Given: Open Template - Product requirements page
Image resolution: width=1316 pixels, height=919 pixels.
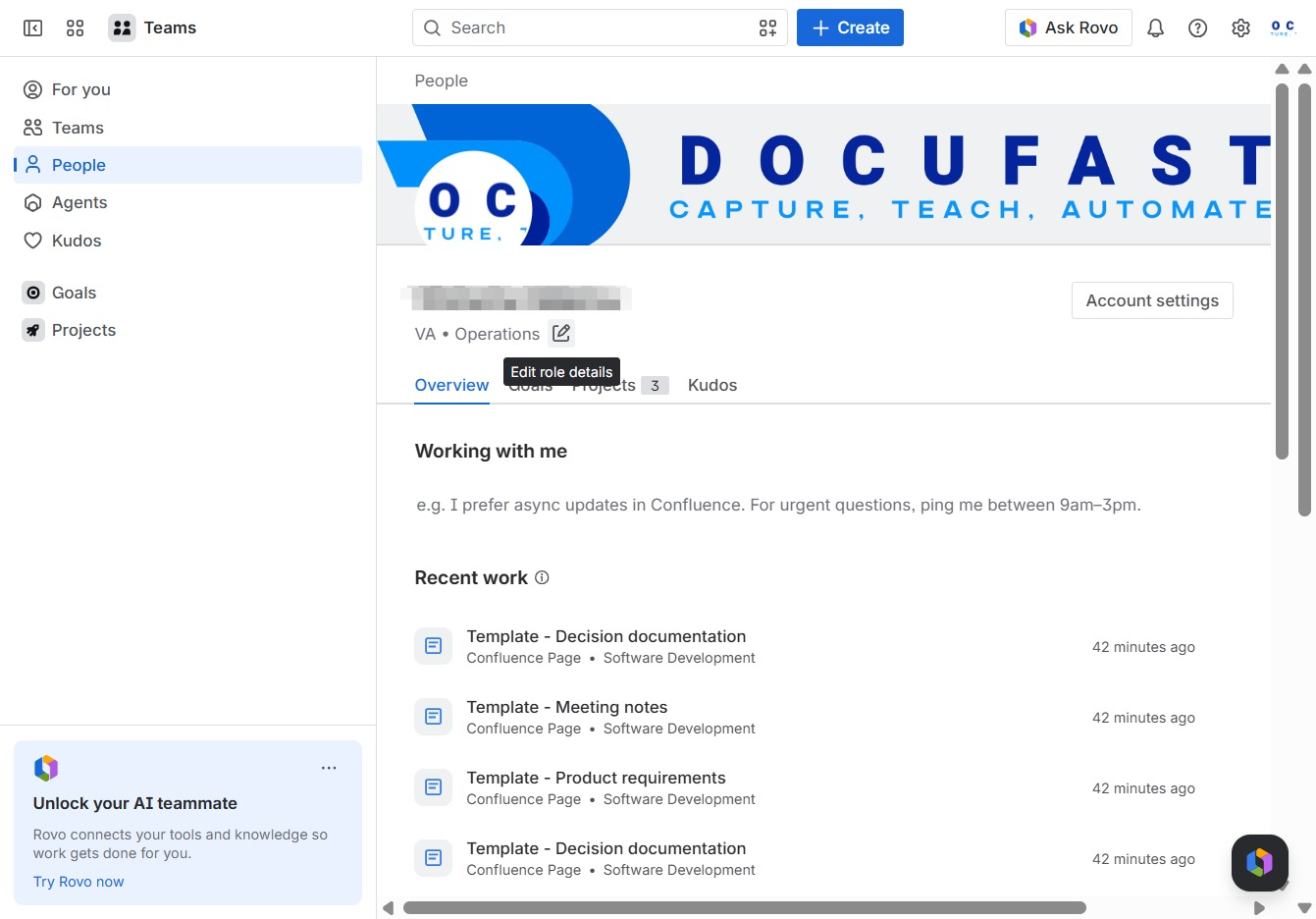Looking at the screenshot, I should (x=596, y=778).
